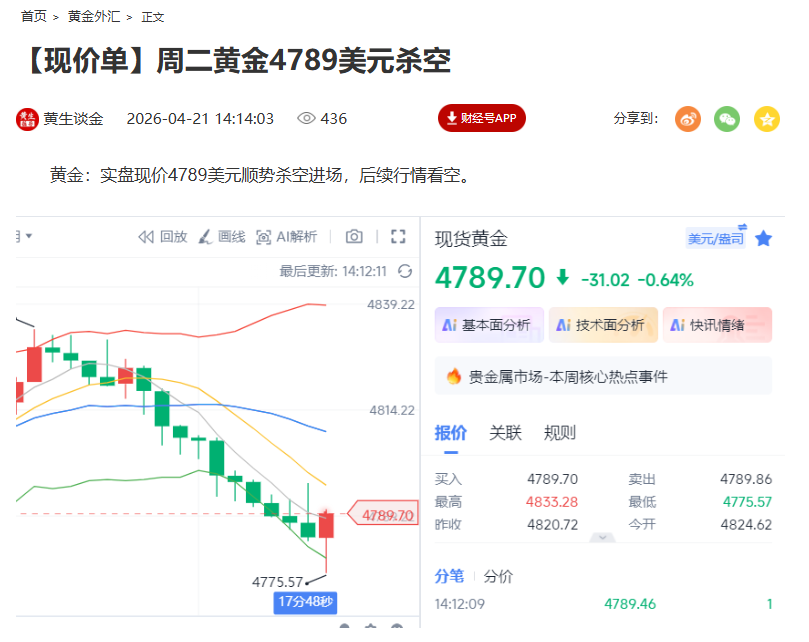Open 报价 tab
This screenshot has height=642, width=809.
pyautogui.click(x=450, y=432)
